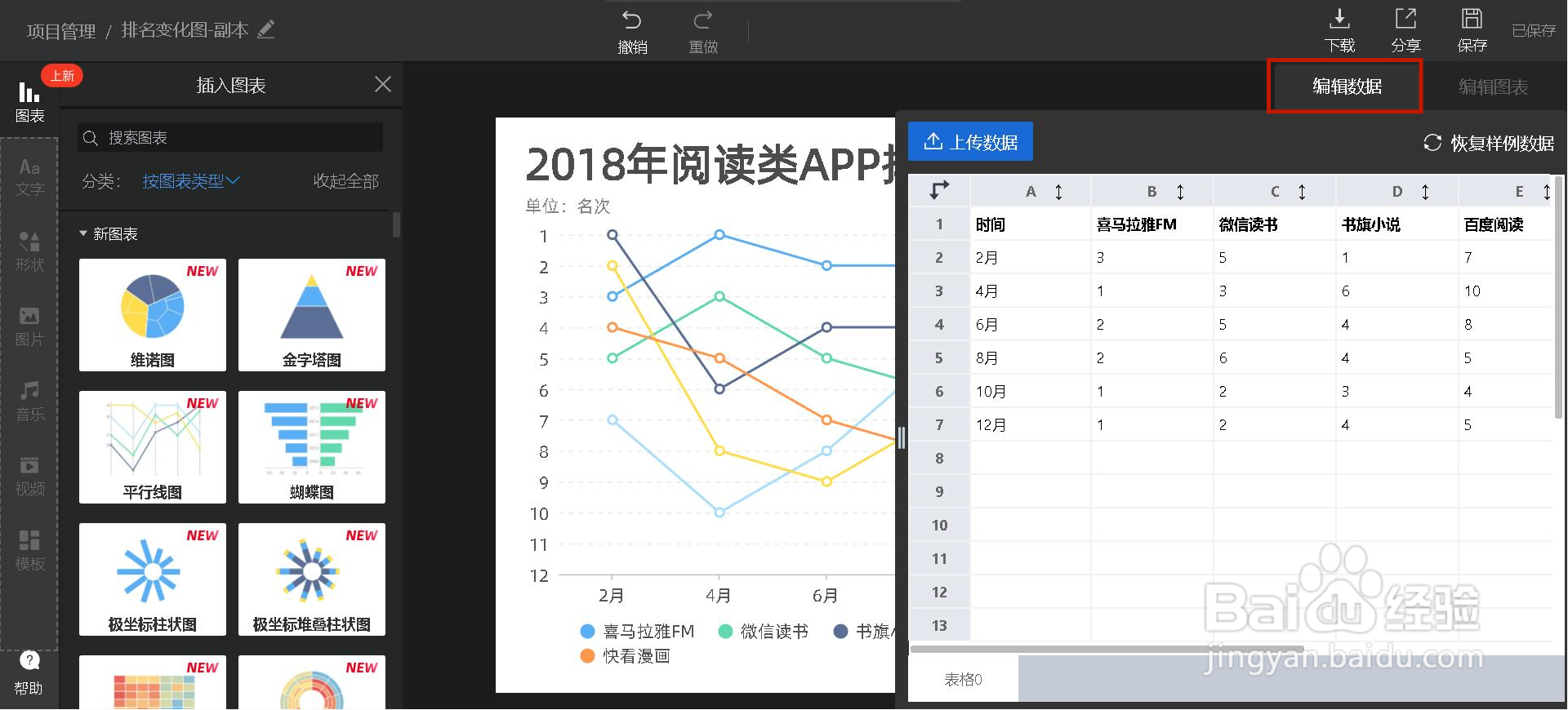Open the 图片 pictures sidebar tool
1568x710 pixels.
click(29, 326)
